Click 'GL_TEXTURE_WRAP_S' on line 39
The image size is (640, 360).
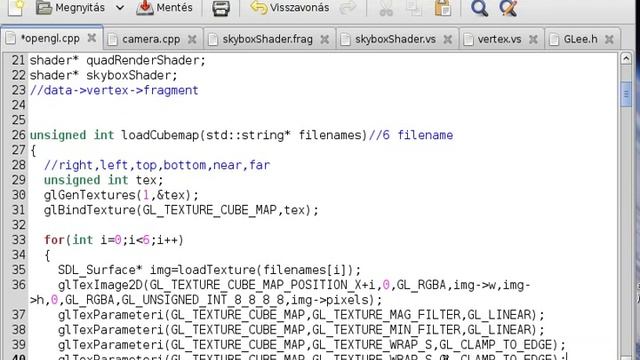coord(372,345)
